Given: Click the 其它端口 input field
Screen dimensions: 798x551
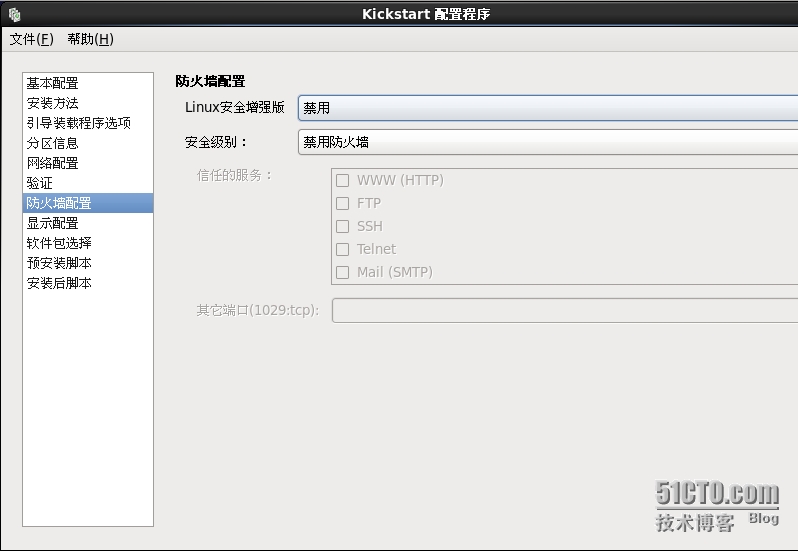Looking at the screenshot, I should coord(565,310).
